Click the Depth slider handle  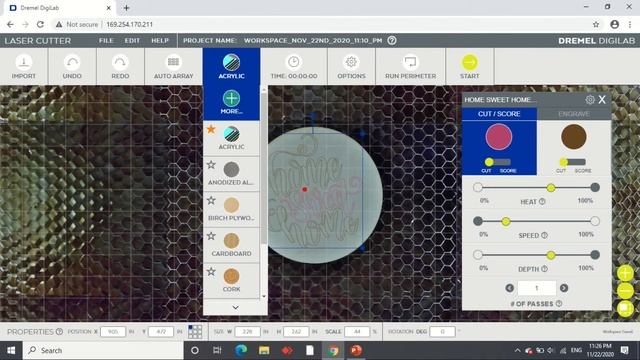(551, 256)
